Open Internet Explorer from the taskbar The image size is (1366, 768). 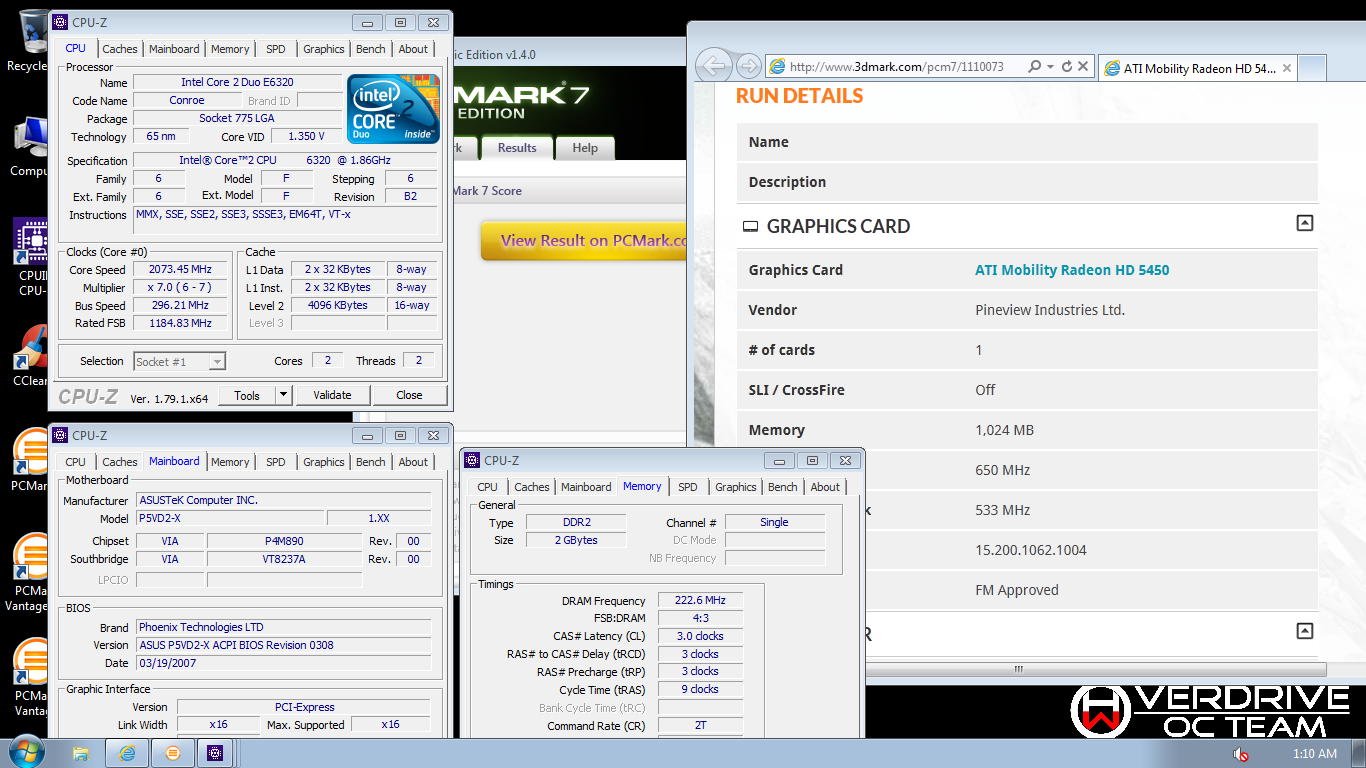click(128, 753)
